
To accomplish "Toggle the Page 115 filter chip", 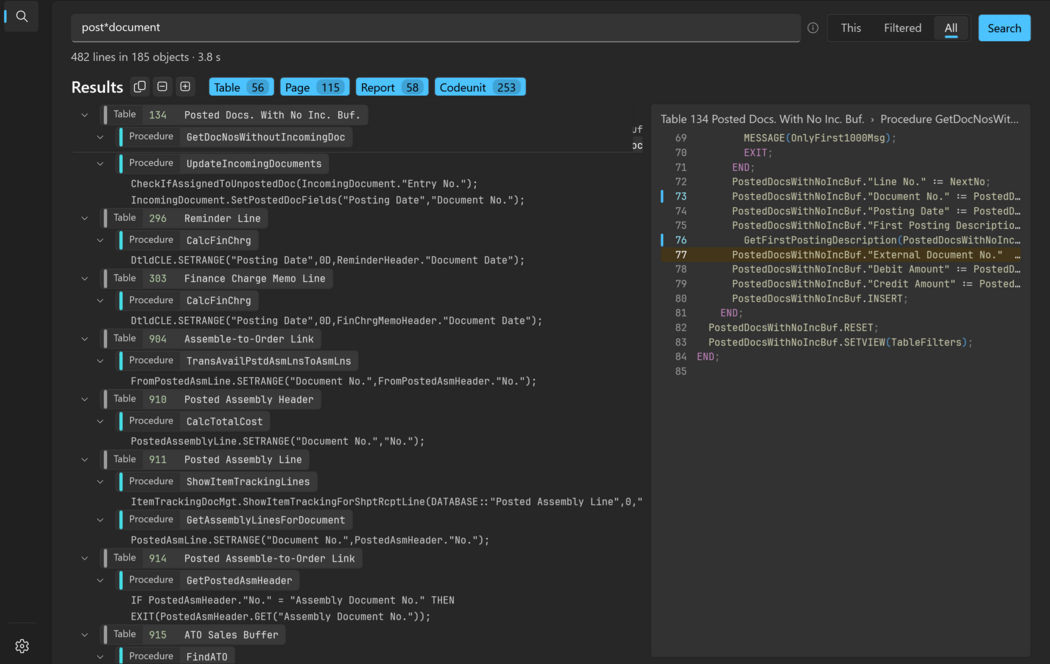I will coord(315,87).
